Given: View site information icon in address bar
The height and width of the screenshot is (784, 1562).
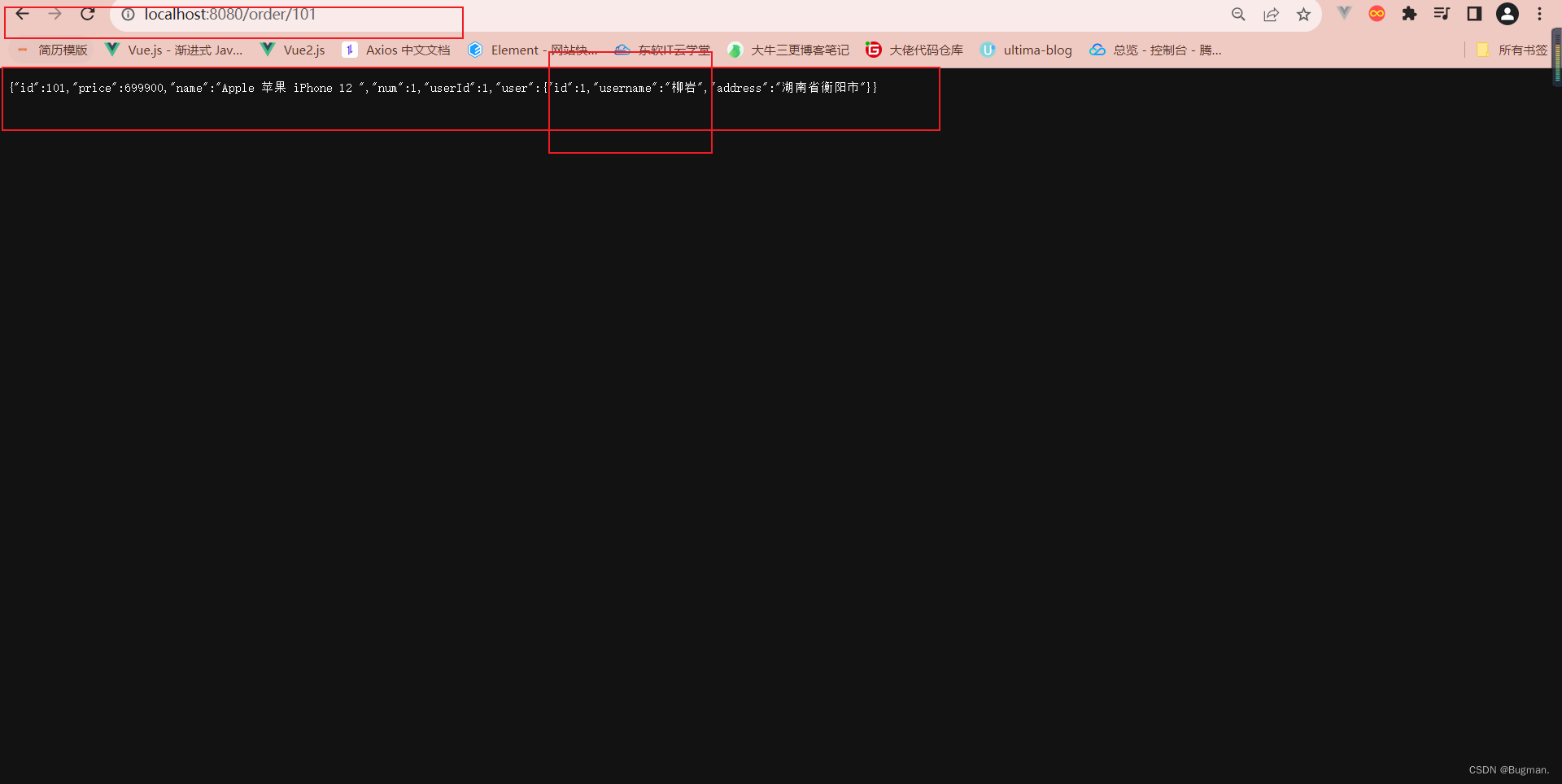Looking at the screenshot, I should 128,15.
